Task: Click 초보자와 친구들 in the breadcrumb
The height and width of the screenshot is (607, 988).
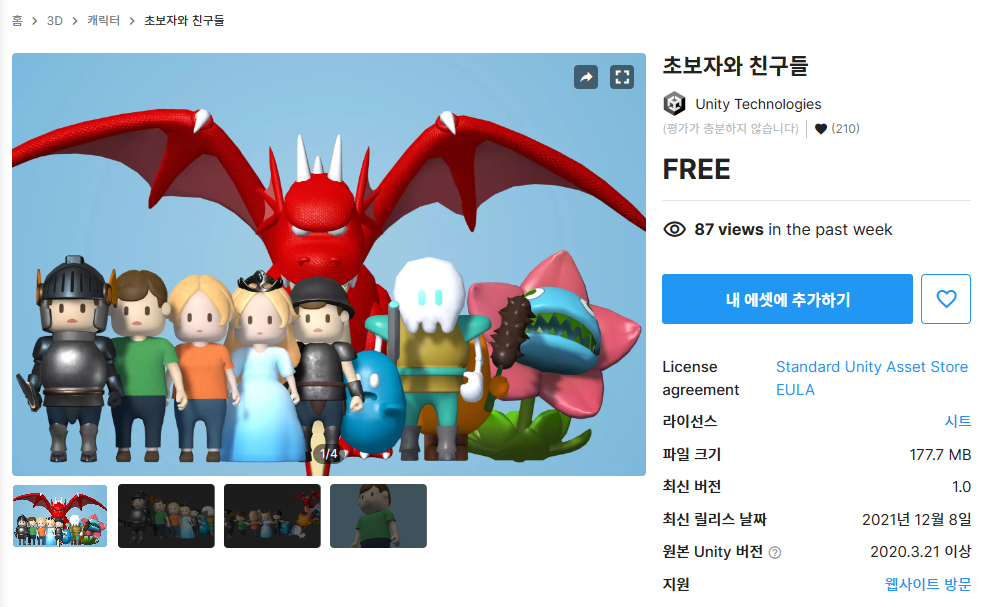Action: (184, 21)
